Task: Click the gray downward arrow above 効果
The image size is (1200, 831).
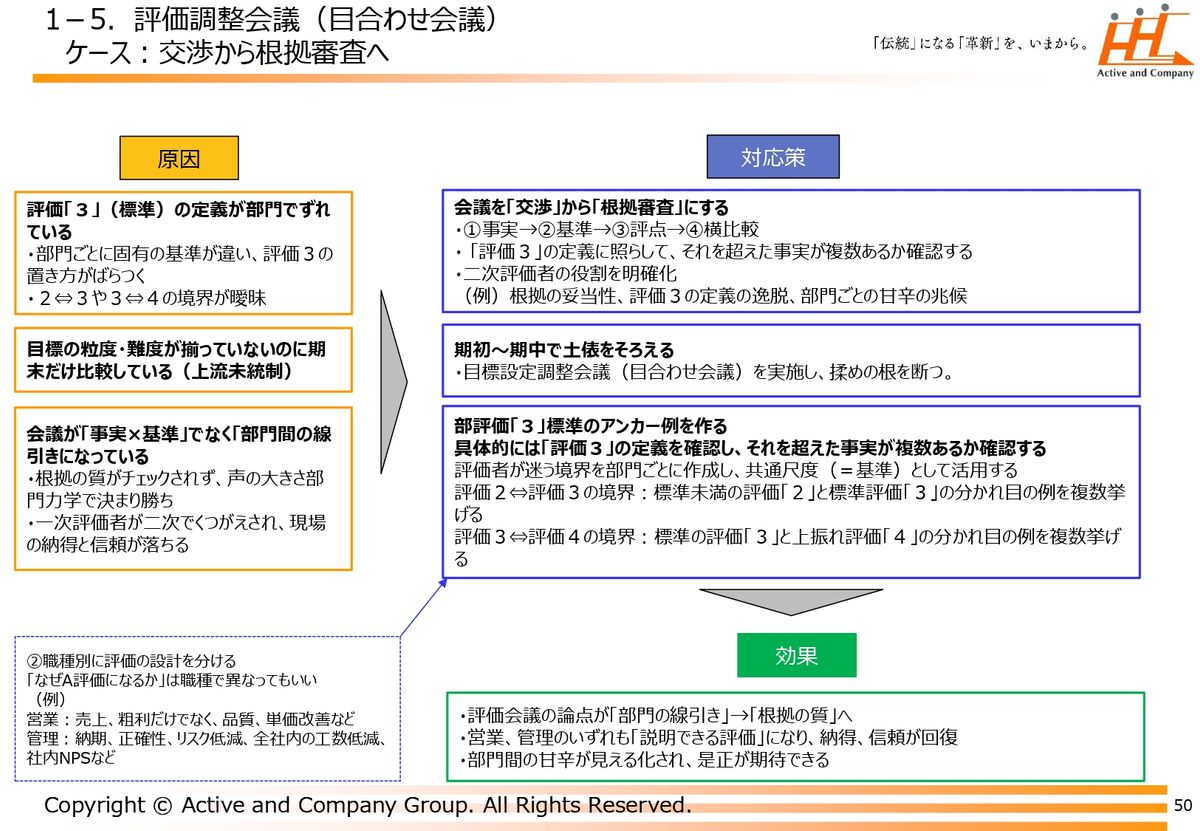Action: pos(790,600)
